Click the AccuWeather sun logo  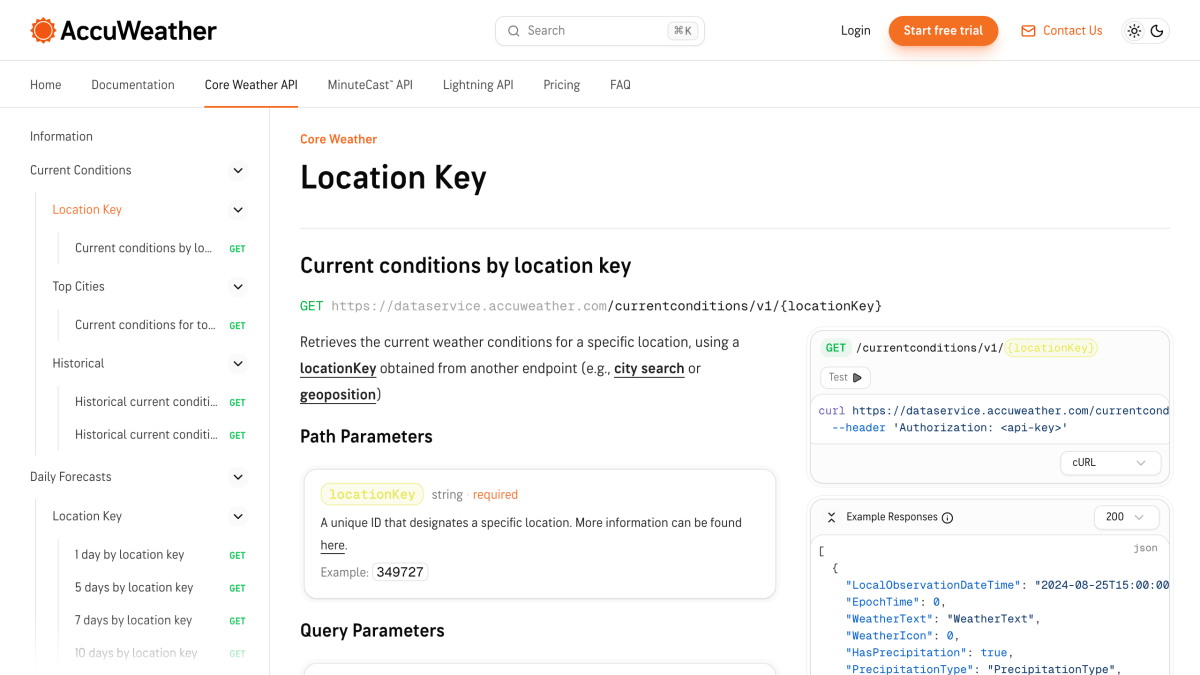coord(43,30)
